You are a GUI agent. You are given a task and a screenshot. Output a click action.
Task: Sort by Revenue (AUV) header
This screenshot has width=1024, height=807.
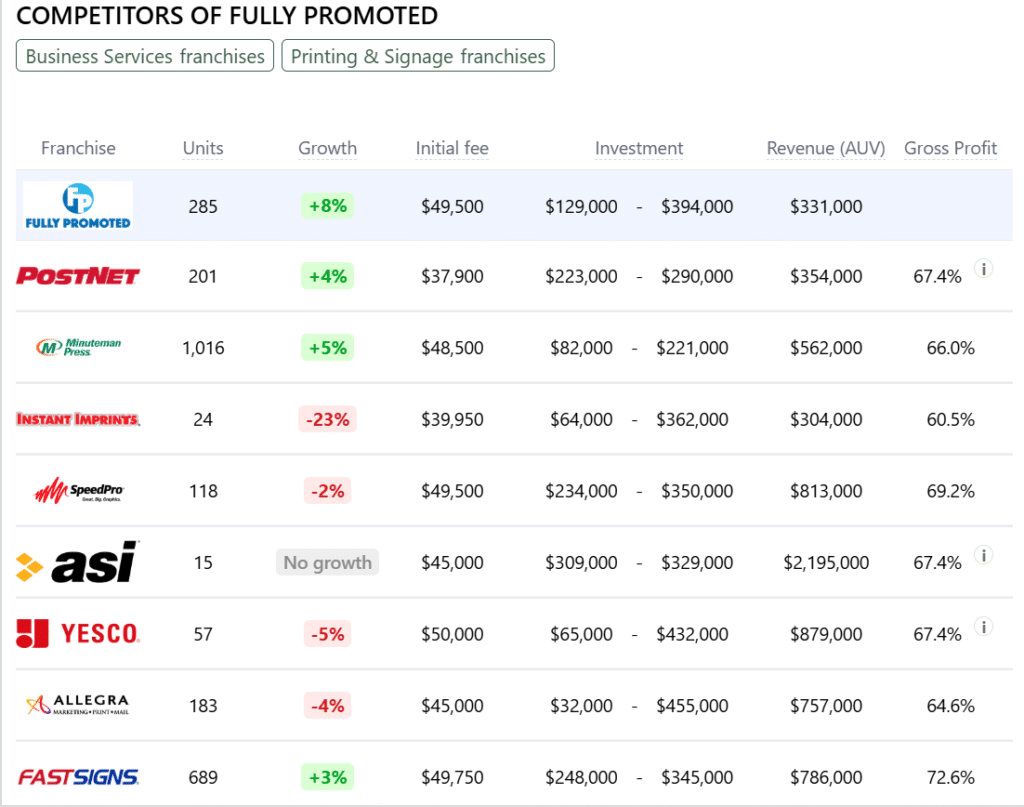click(825, 148)
